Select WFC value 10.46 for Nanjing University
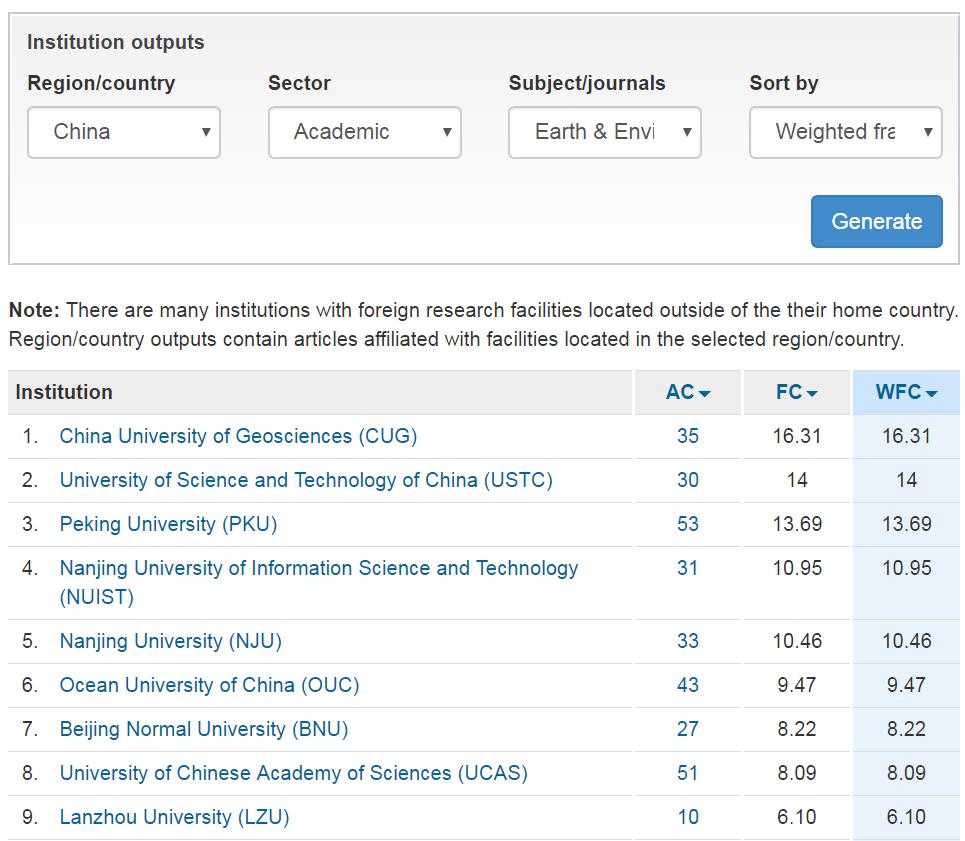 pyautogui.click(x=907, y=641)
